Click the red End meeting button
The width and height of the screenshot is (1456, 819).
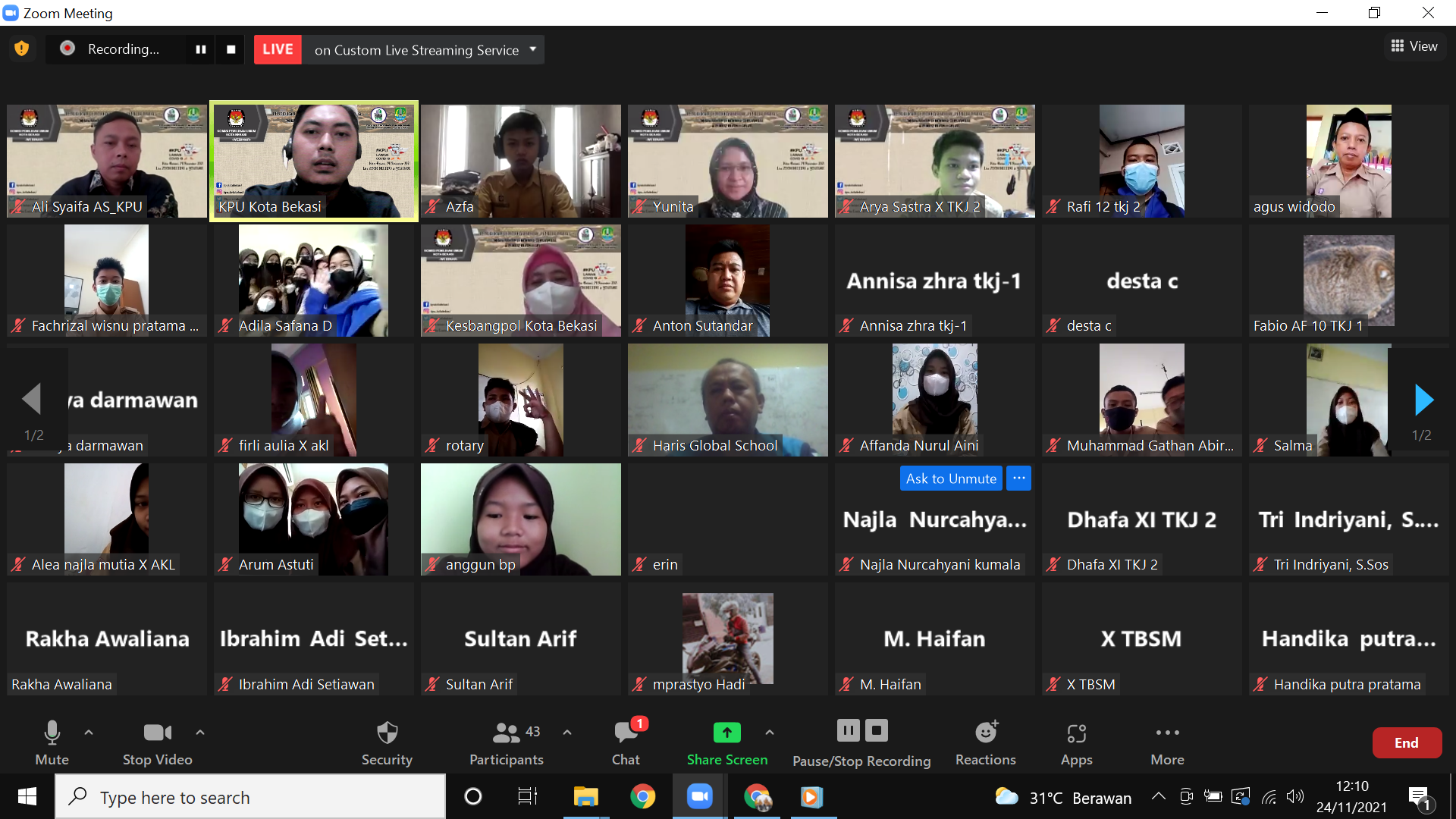(x=1406, y=743)
